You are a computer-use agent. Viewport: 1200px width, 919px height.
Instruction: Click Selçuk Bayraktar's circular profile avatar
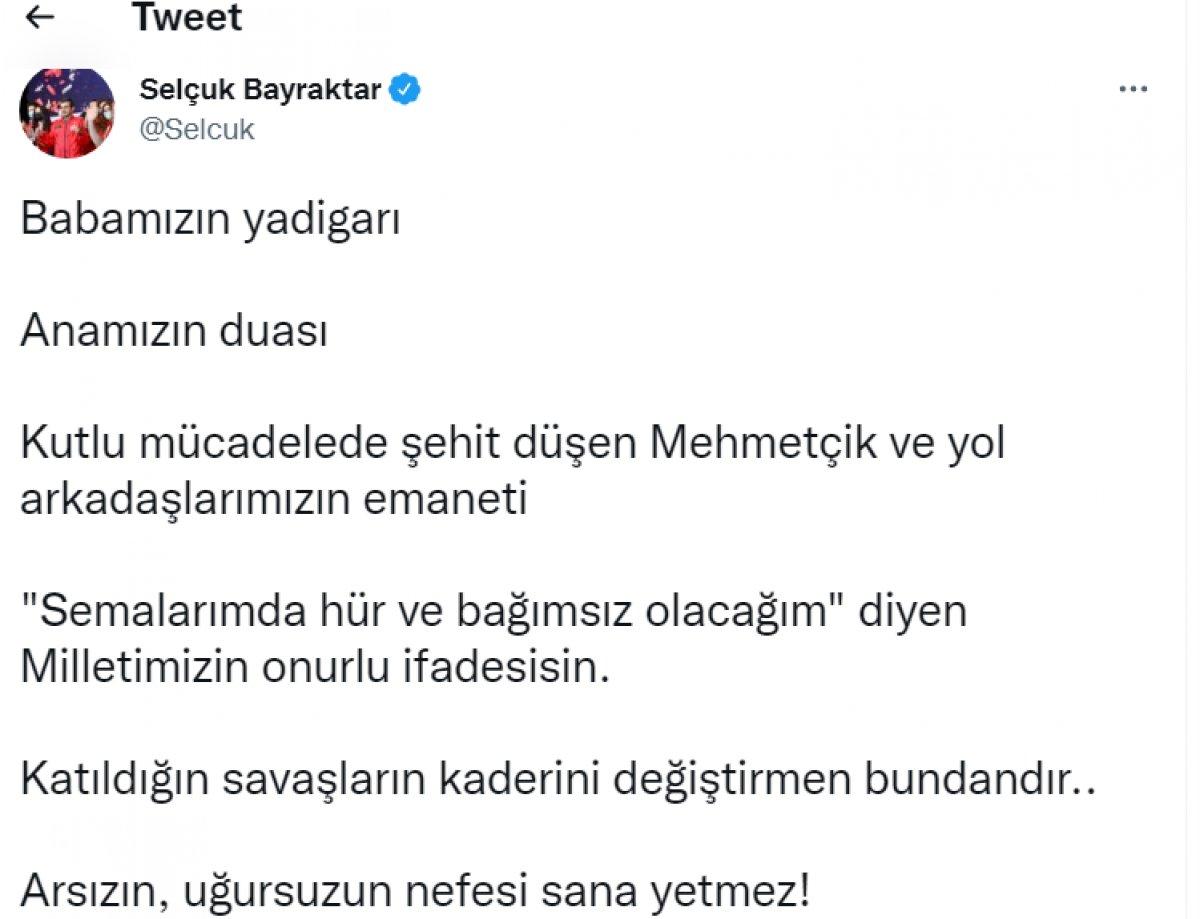(68, 110)
